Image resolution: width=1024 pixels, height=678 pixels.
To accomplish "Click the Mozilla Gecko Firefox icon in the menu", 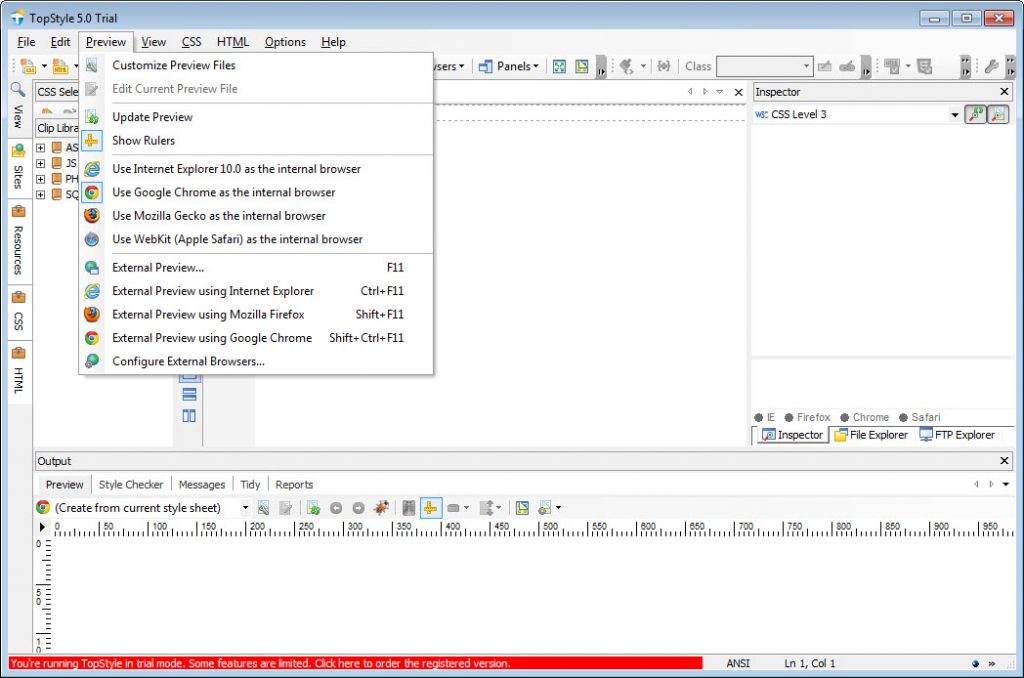I will click(x=92, y=216).
